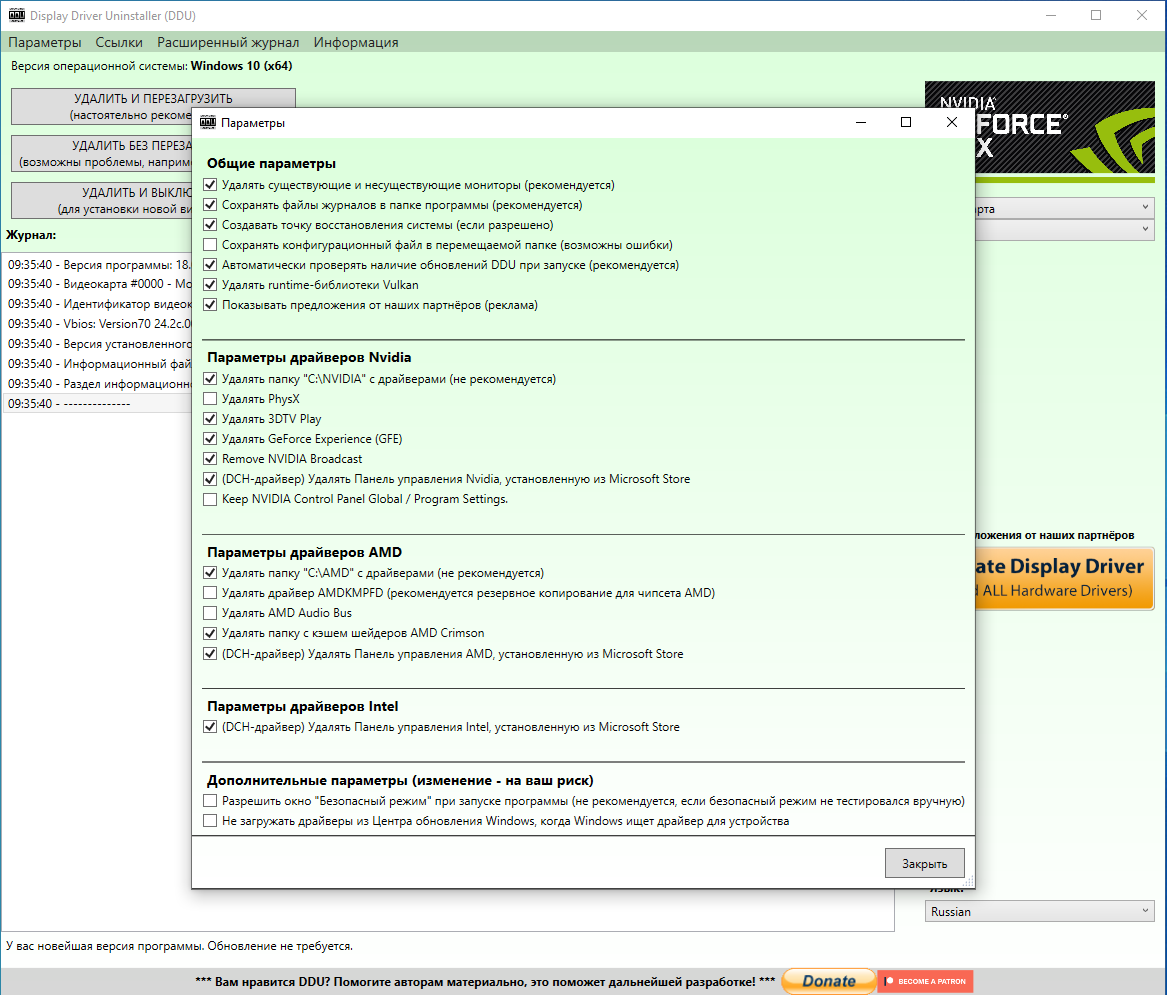Click the Update Display Driver partner banner
1167x995 pixels.
pyautogui.click(x=1064, y=578)
